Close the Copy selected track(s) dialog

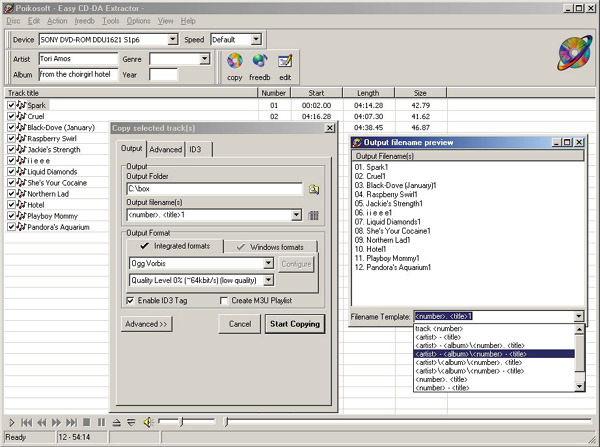pyautogui.click(x=329, y=128)
